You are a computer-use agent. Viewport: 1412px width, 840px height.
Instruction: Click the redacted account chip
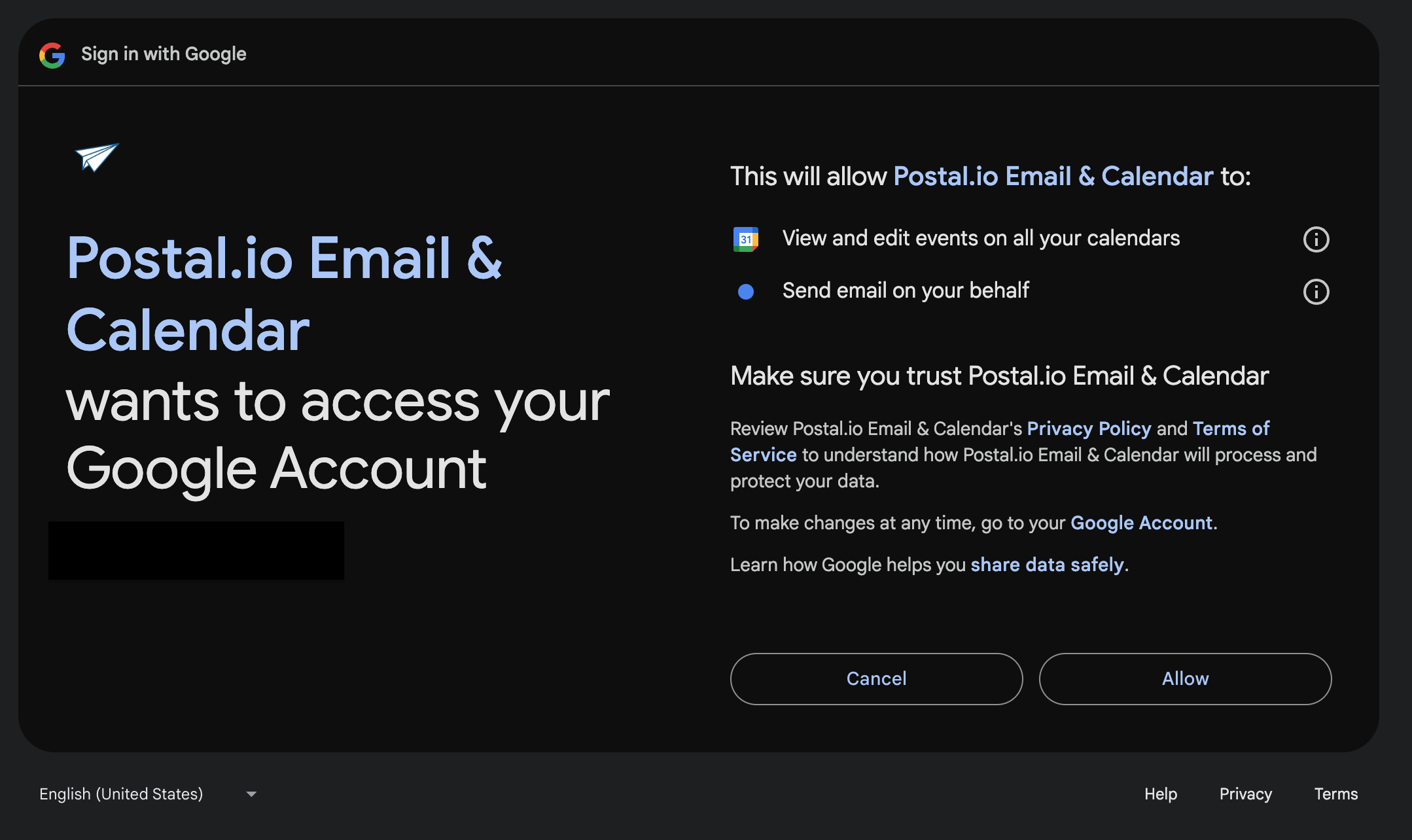tap(196, 550)
